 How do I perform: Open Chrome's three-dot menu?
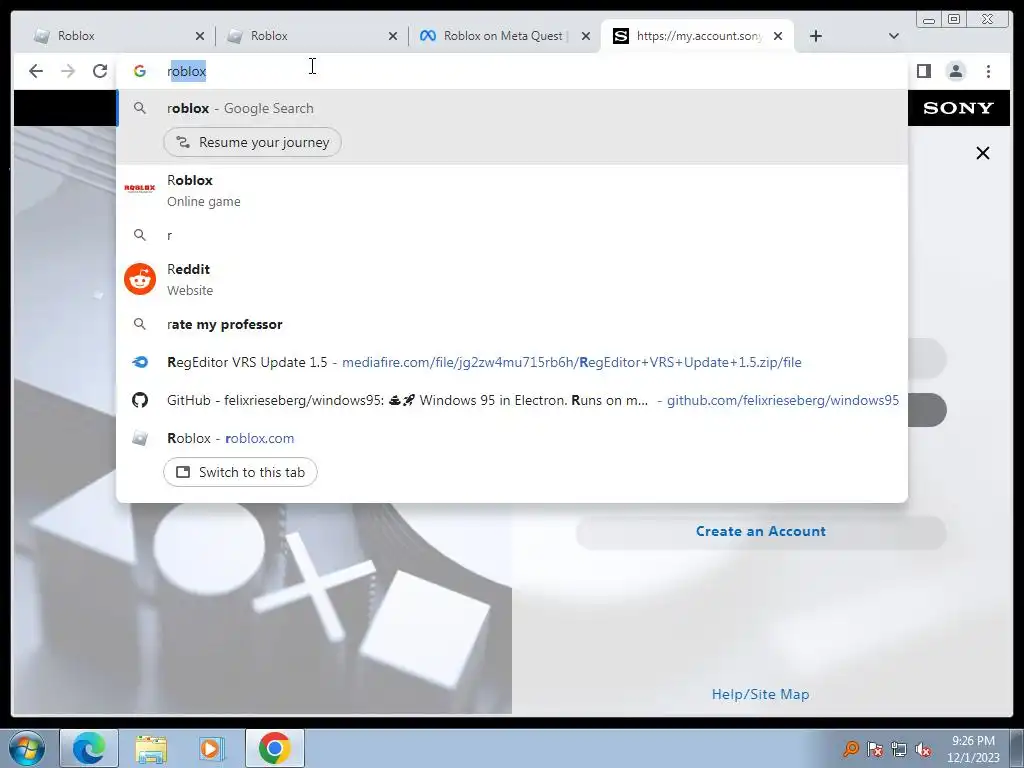(x=988, y=71)
